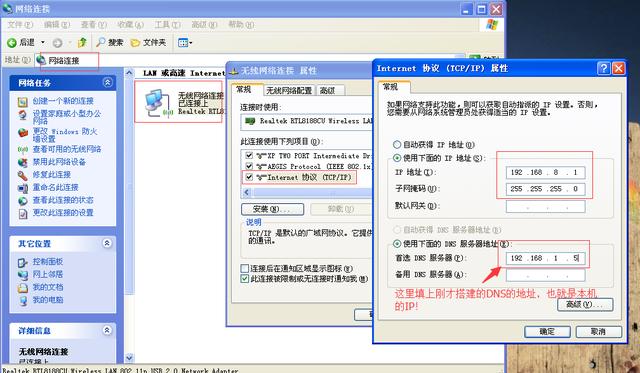Open the Back button dropdown arrow
Image resolution: width=640 pixels, height=373 pixels.
[42, 42]
